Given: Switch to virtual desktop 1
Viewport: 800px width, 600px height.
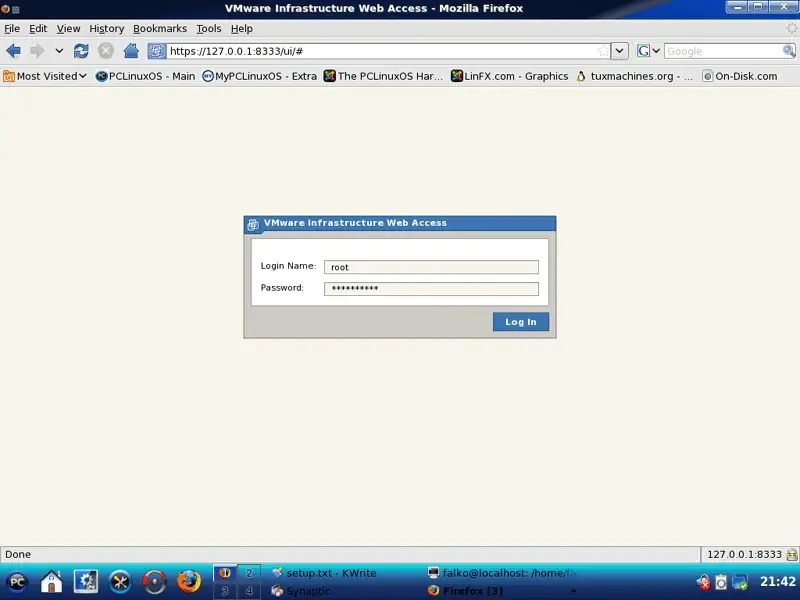Looking at the screenshot, I should coord(225,573).
